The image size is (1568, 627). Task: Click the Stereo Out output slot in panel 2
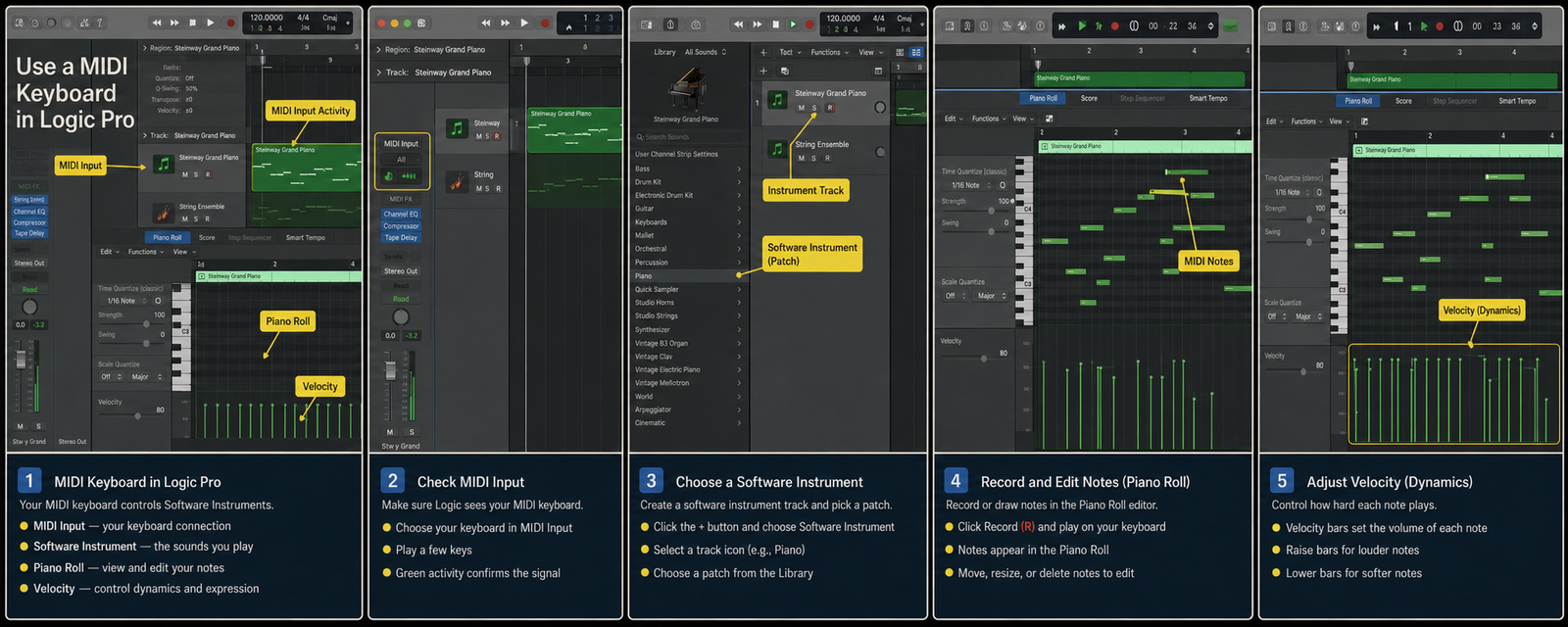pyautogui.click(x=401, y=271)
